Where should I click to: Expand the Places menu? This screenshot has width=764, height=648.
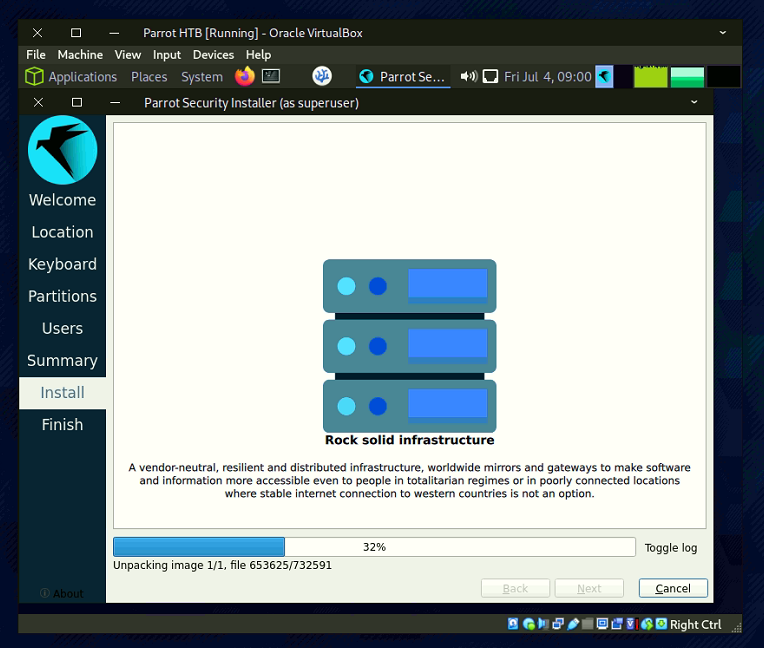[x=149, y=77]
